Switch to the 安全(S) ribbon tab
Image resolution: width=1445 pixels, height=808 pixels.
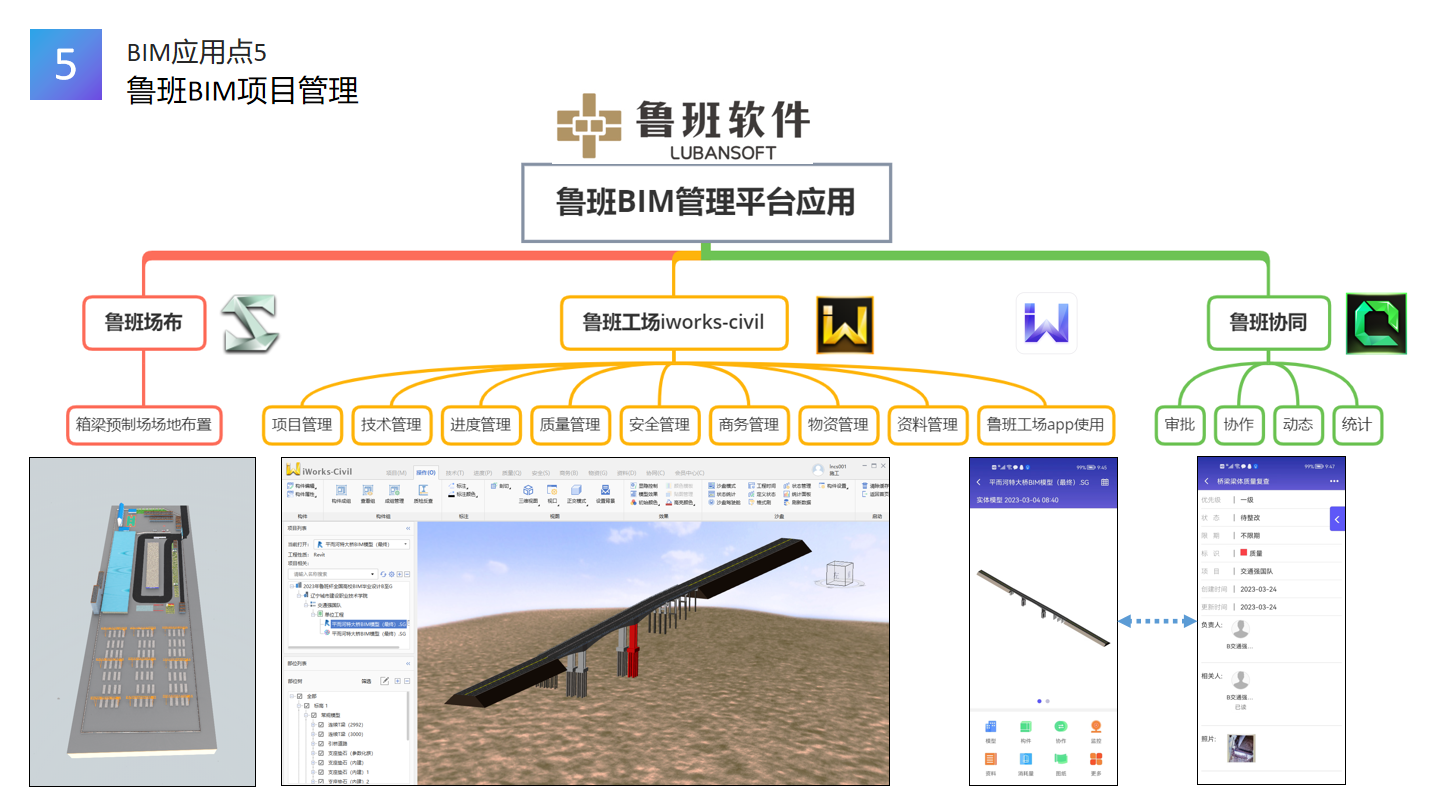pos(540,473)
